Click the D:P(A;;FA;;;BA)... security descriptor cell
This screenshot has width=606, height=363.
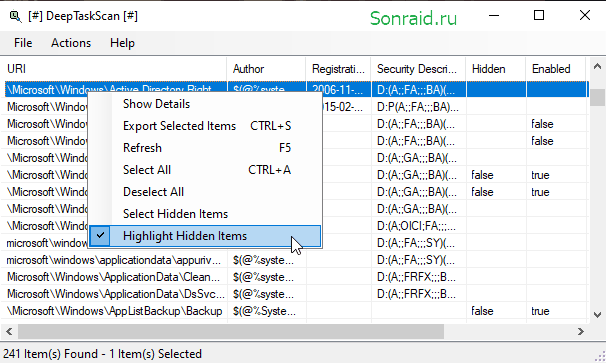click(418, 107)
